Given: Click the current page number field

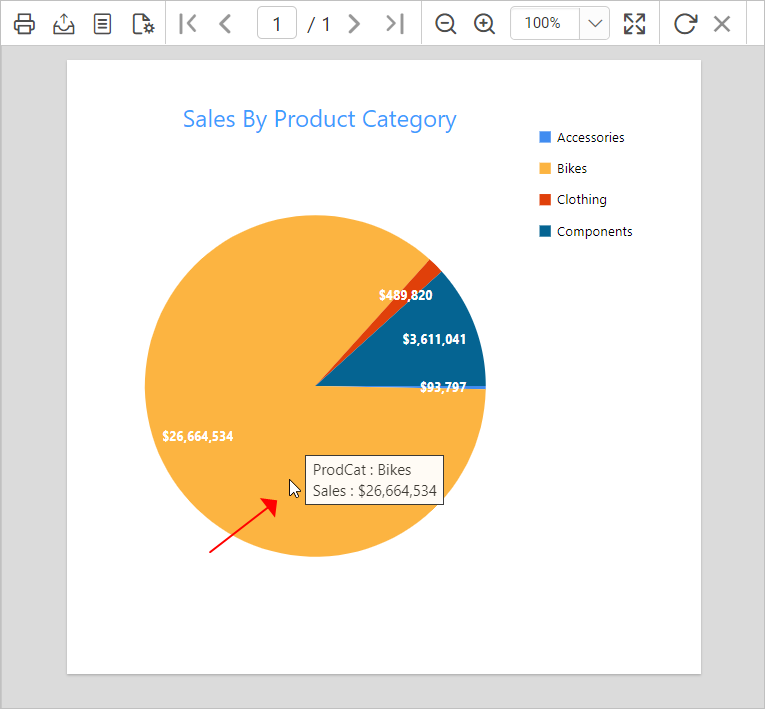Looking at the screenshot, I should [277, 23].
